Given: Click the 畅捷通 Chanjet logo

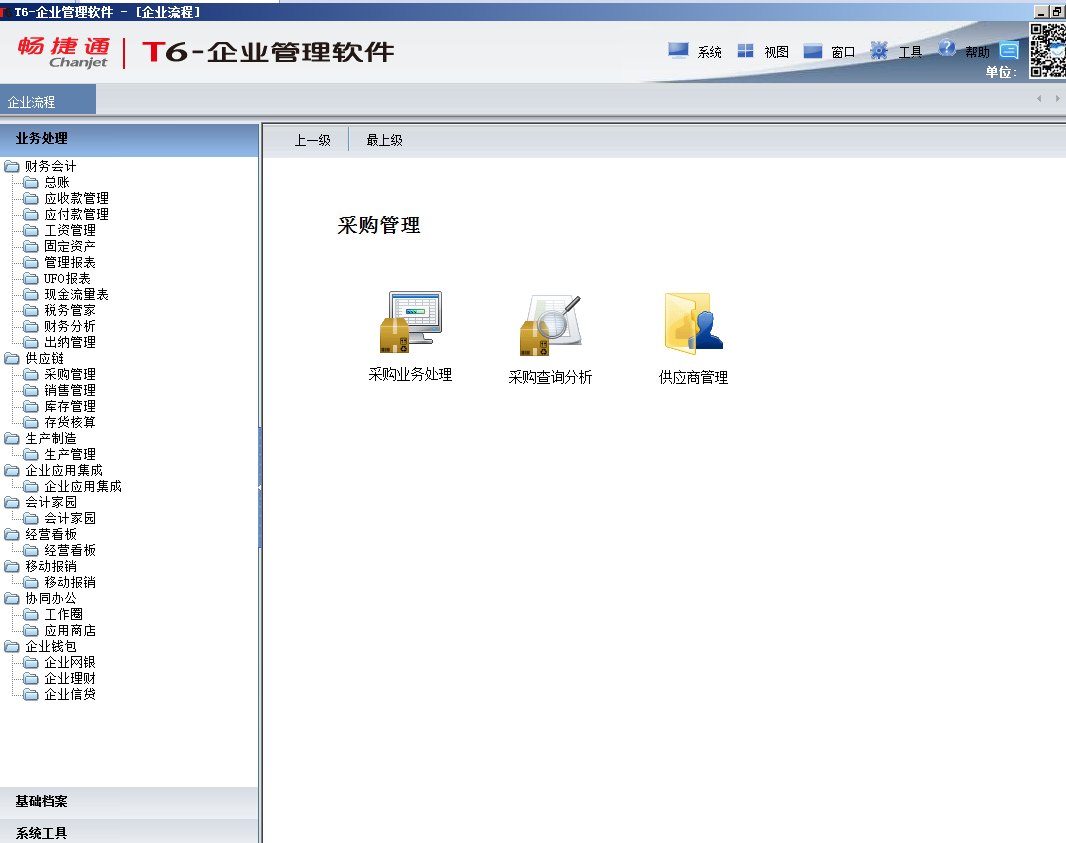Looking at the screenshot, I should tap(63, 52).
